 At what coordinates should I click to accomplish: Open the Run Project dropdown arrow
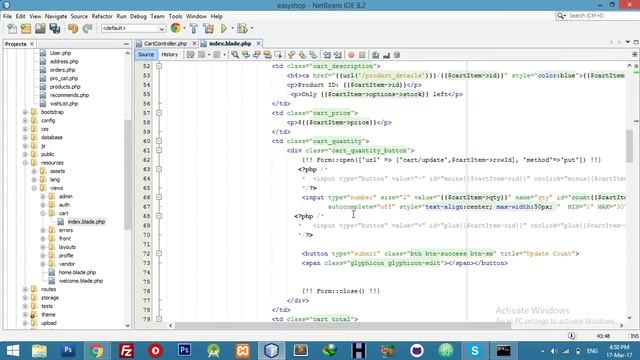[x=232, y=29]
